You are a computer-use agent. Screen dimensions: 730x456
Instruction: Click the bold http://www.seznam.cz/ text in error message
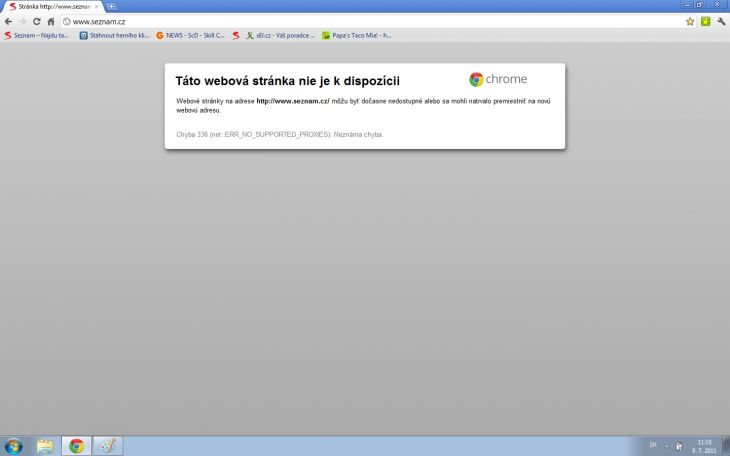[293, 101]
